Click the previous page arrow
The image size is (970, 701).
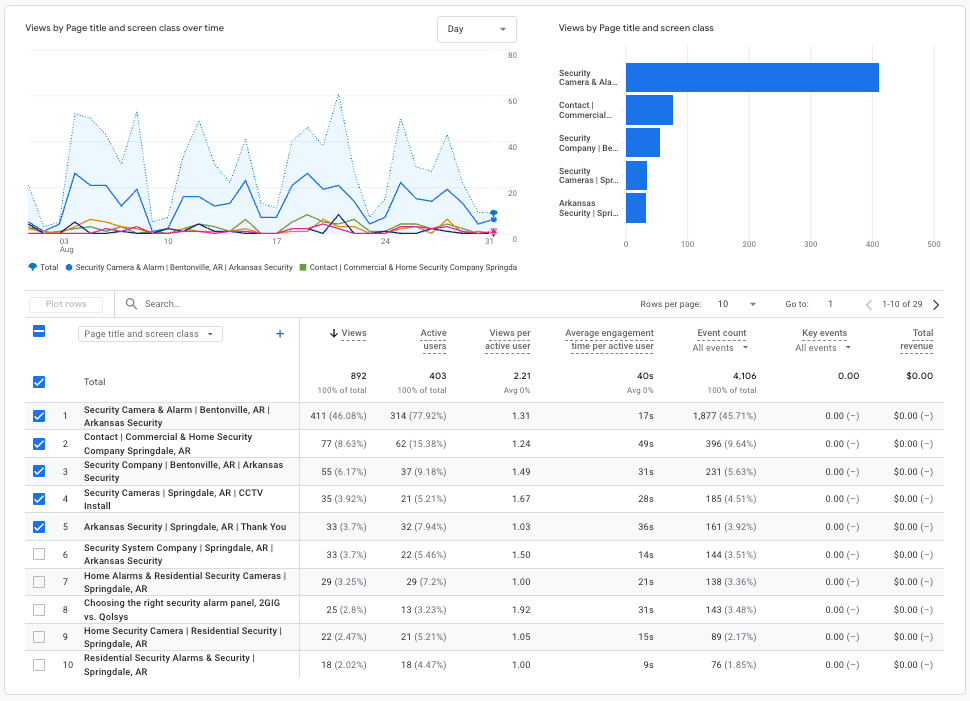[x=868, y=305]
